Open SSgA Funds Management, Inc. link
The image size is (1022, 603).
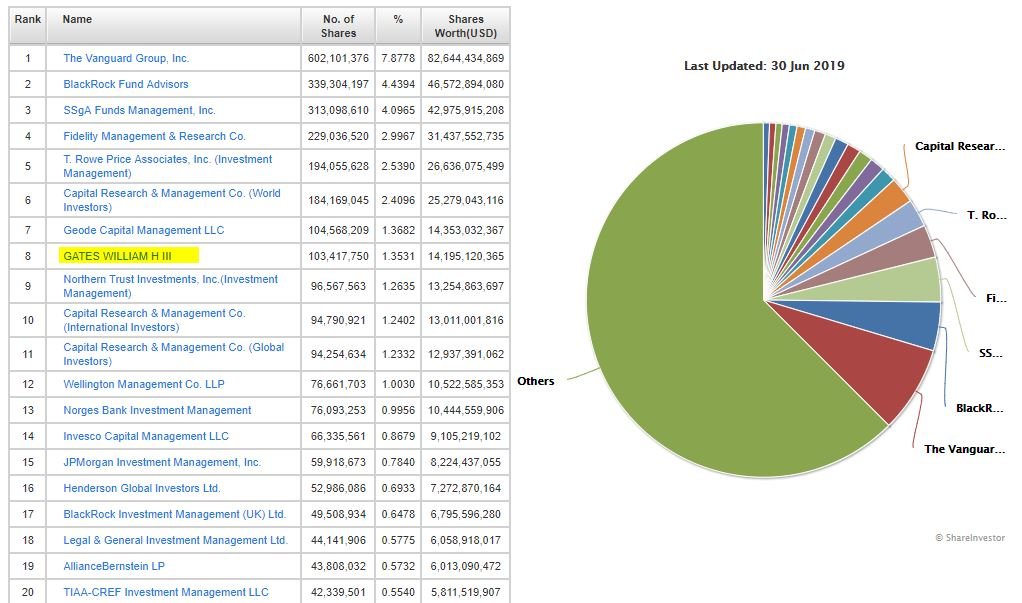tap(139, 110)
